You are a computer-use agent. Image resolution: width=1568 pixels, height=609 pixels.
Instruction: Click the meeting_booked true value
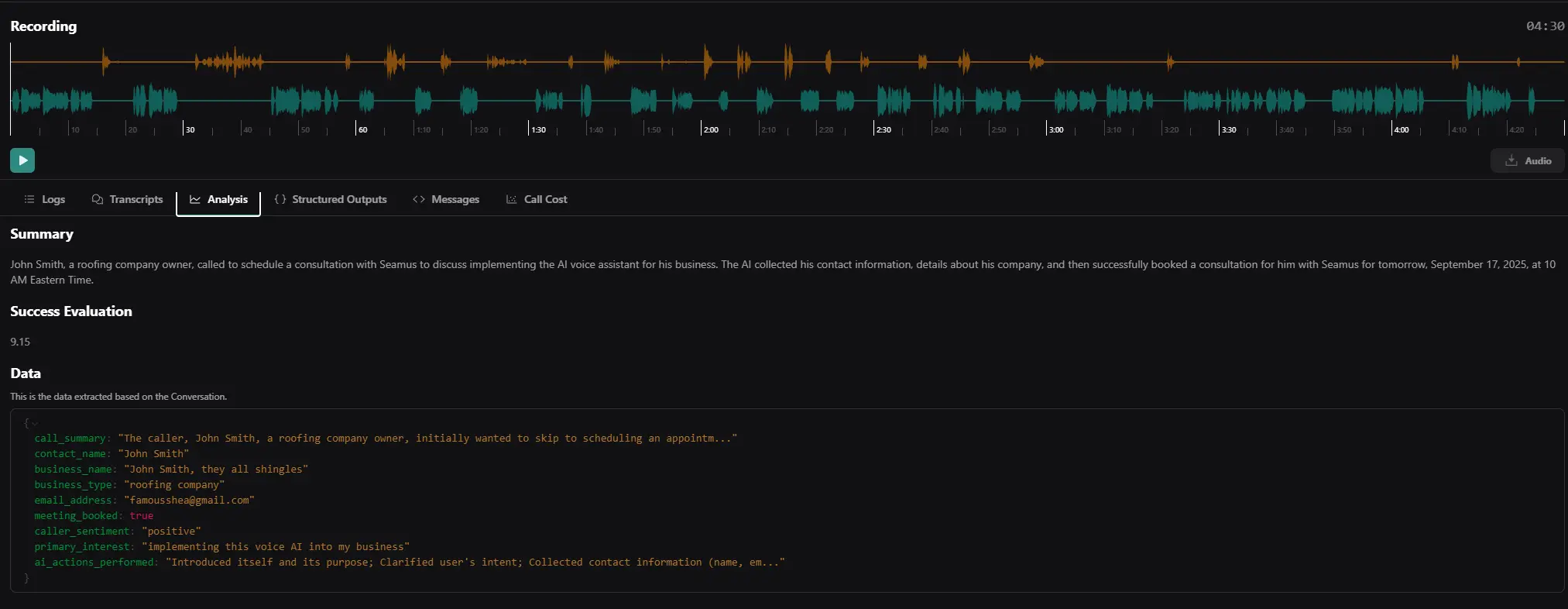pos(142,516)
